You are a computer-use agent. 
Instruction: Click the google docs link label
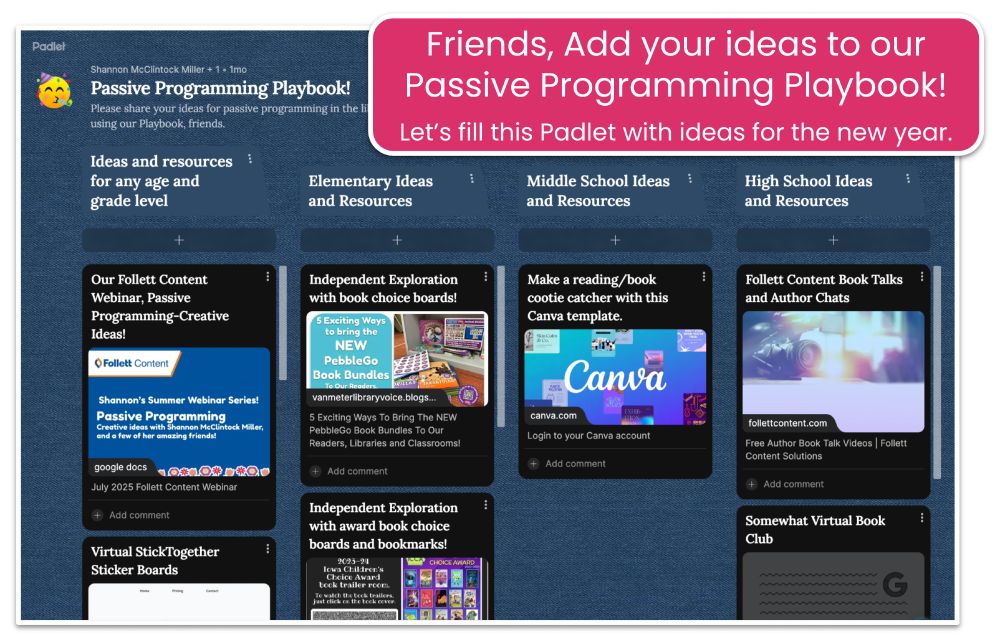click(121, 467)
